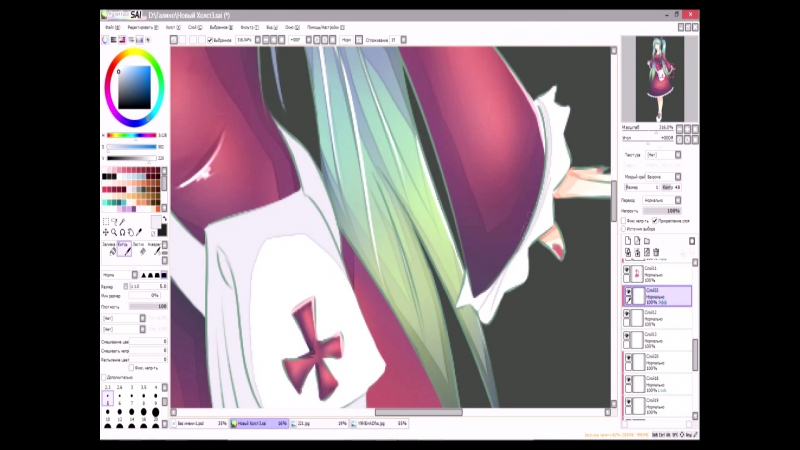Select the lasso selection tool

(x=114, y=221)
